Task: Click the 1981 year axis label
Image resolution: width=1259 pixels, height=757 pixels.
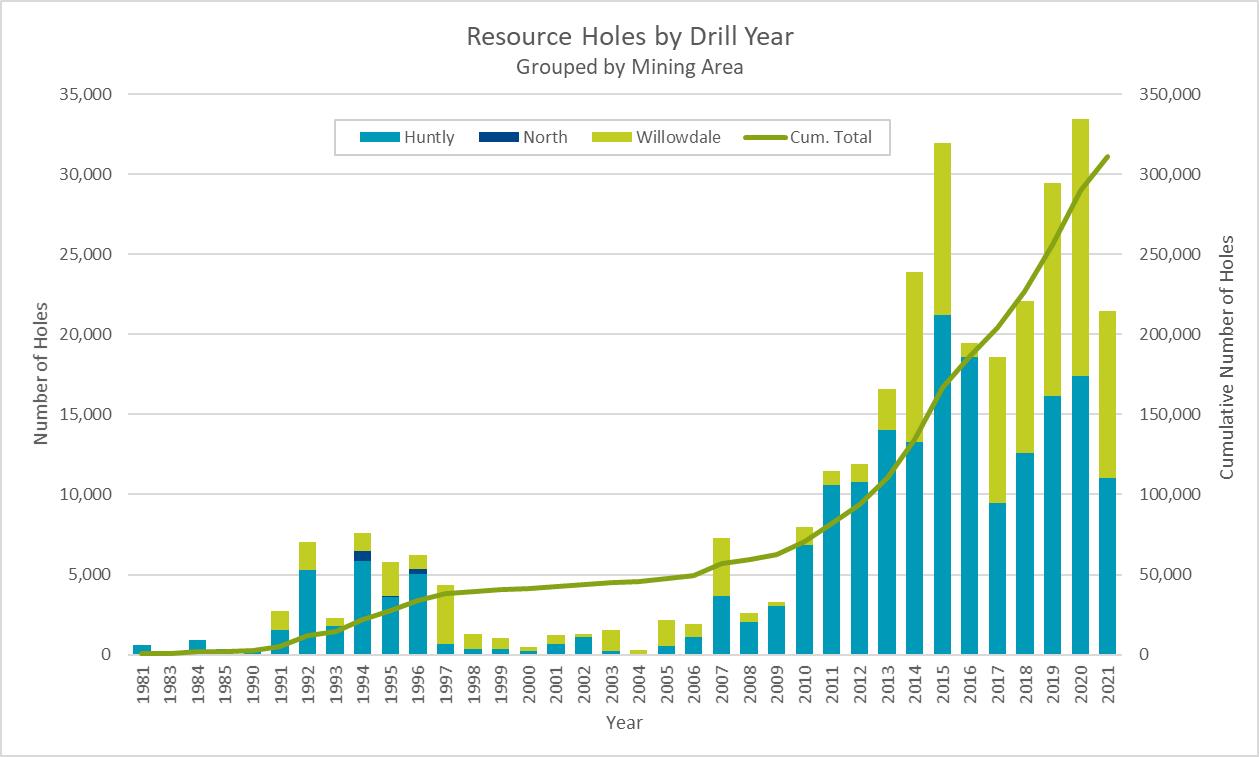Action: (142, 684)
